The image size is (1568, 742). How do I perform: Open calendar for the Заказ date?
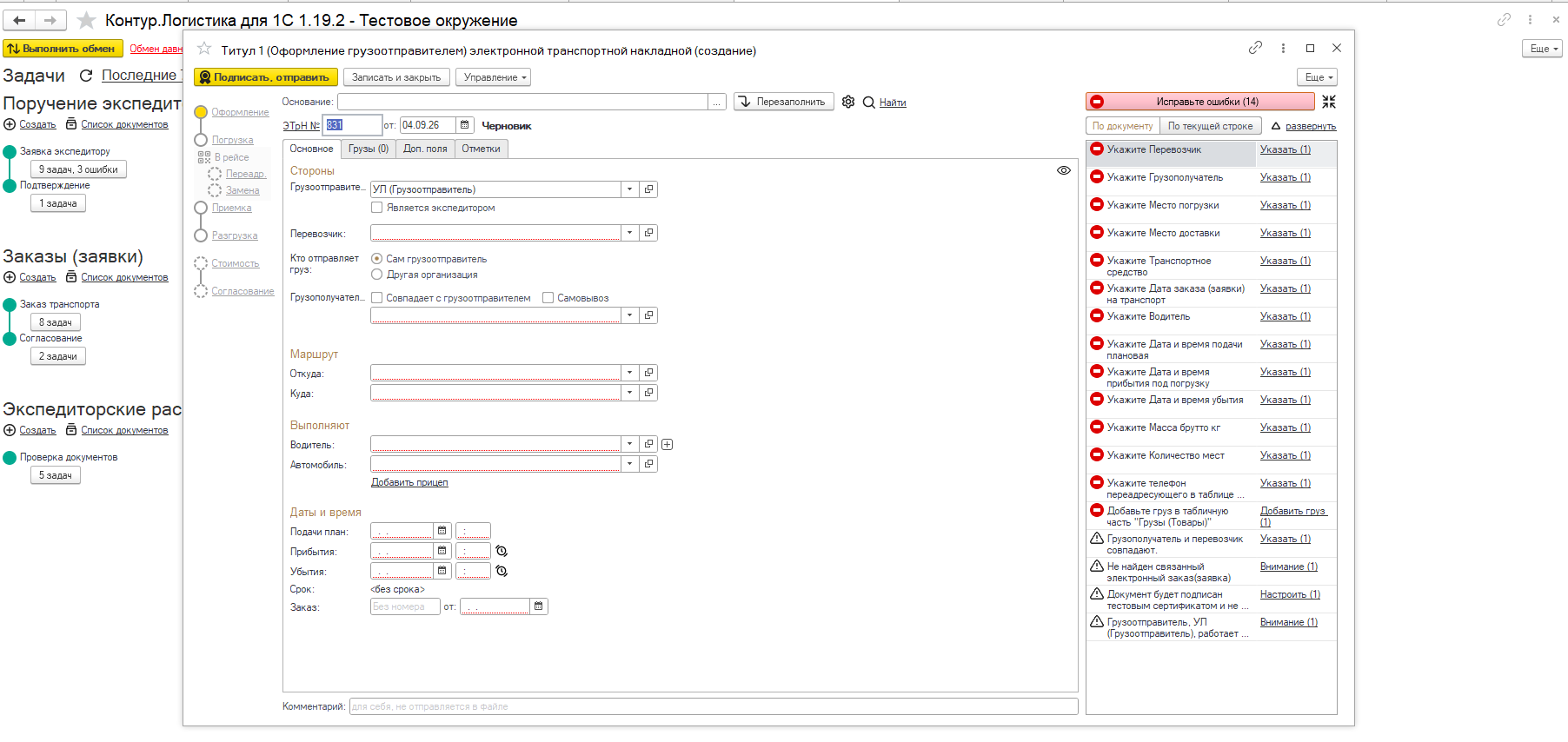[x=539, y=606]
